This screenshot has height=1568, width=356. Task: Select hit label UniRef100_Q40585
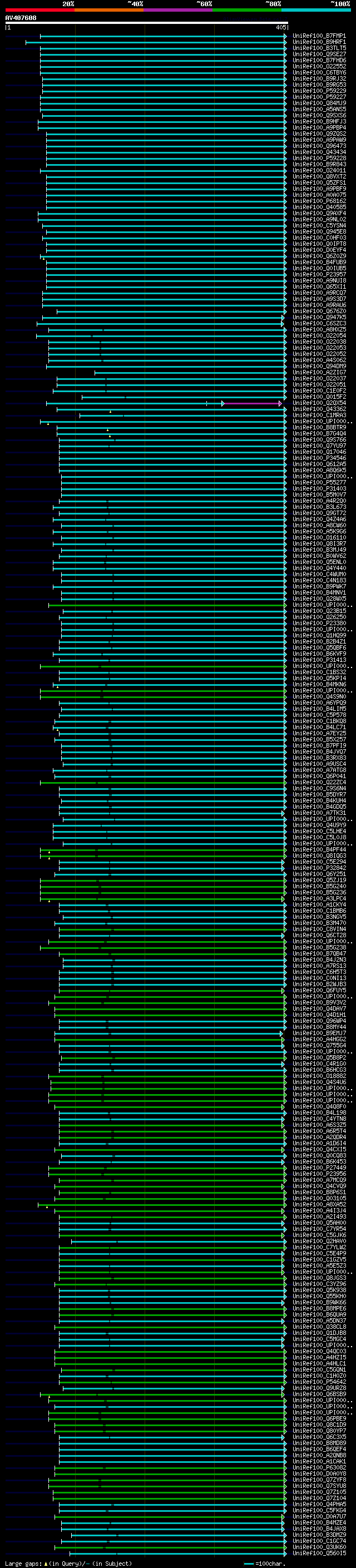[x=319, y=207]
